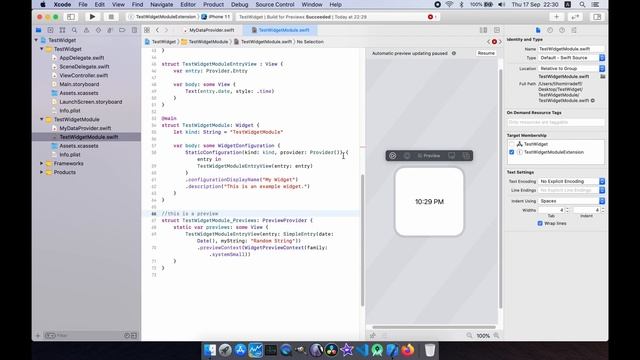
Task: Click the preview on device icon in canvas toolbar
Action: [451, 156]
